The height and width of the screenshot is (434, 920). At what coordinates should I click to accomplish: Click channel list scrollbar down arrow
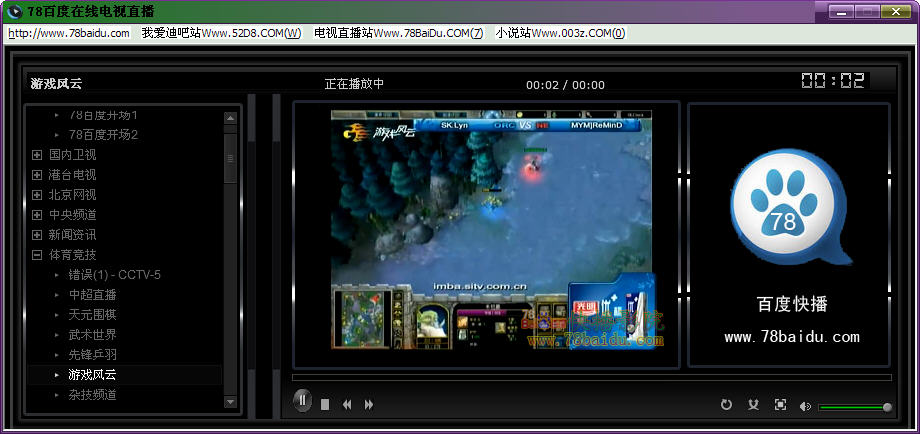coord(231,402)
